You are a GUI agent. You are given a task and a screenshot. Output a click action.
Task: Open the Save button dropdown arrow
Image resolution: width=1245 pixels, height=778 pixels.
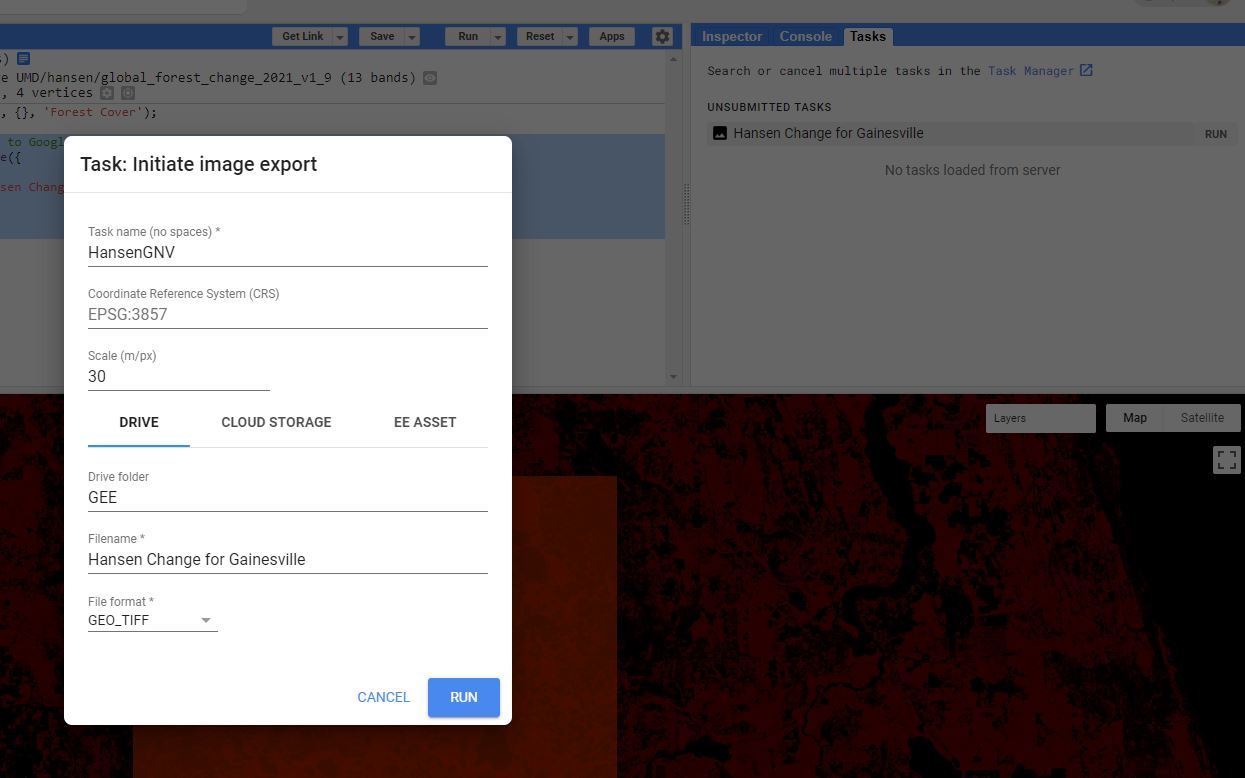pos(412,36)
